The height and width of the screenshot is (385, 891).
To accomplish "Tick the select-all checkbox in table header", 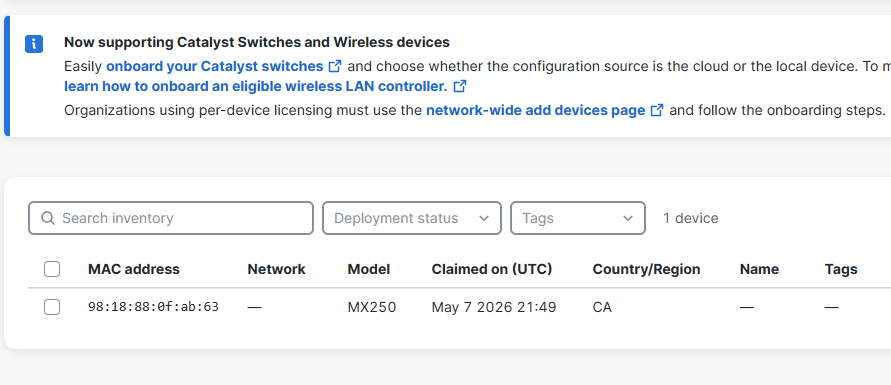I will pos(52,269).
